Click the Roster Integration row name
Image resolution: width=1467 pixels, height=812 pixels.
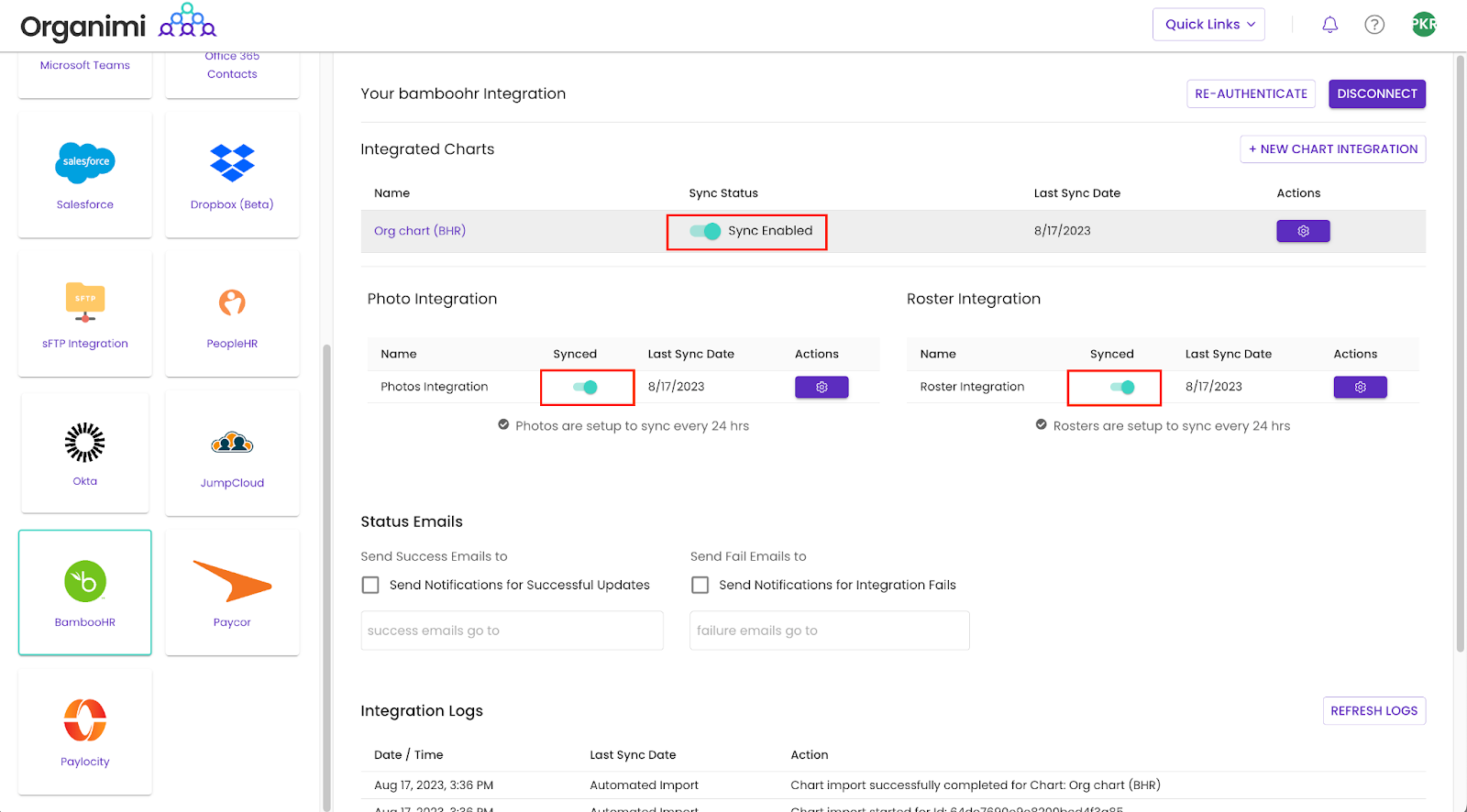(972, 387)
